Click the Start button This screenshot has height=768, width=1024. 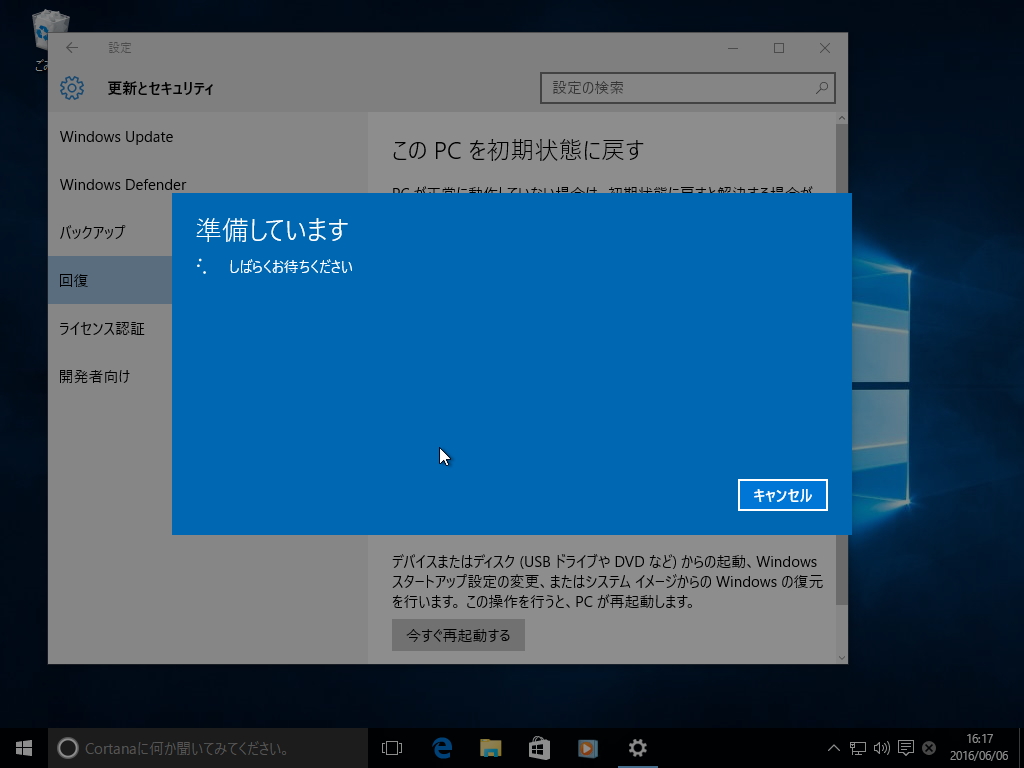pyautogui.click(x=22, y=747)
